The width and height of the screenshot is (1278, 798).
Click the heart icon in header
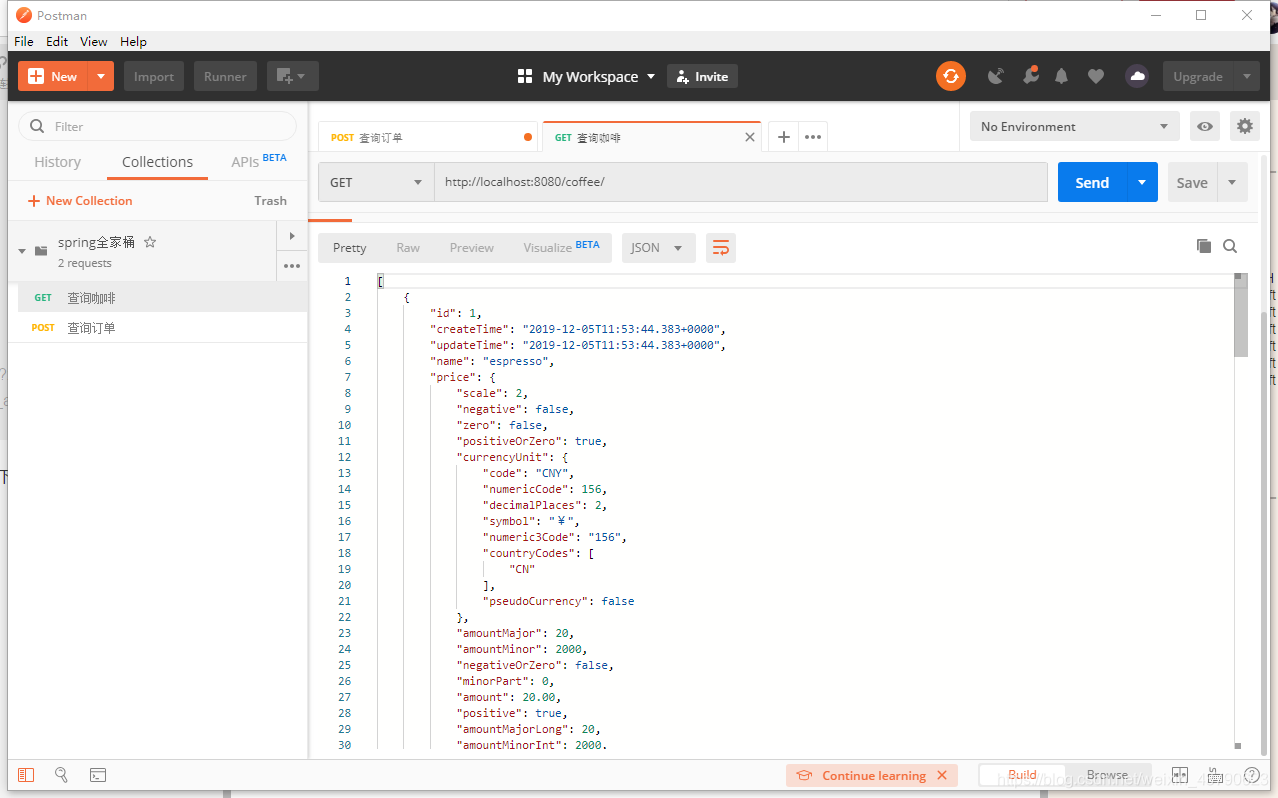pos(1096,76)
